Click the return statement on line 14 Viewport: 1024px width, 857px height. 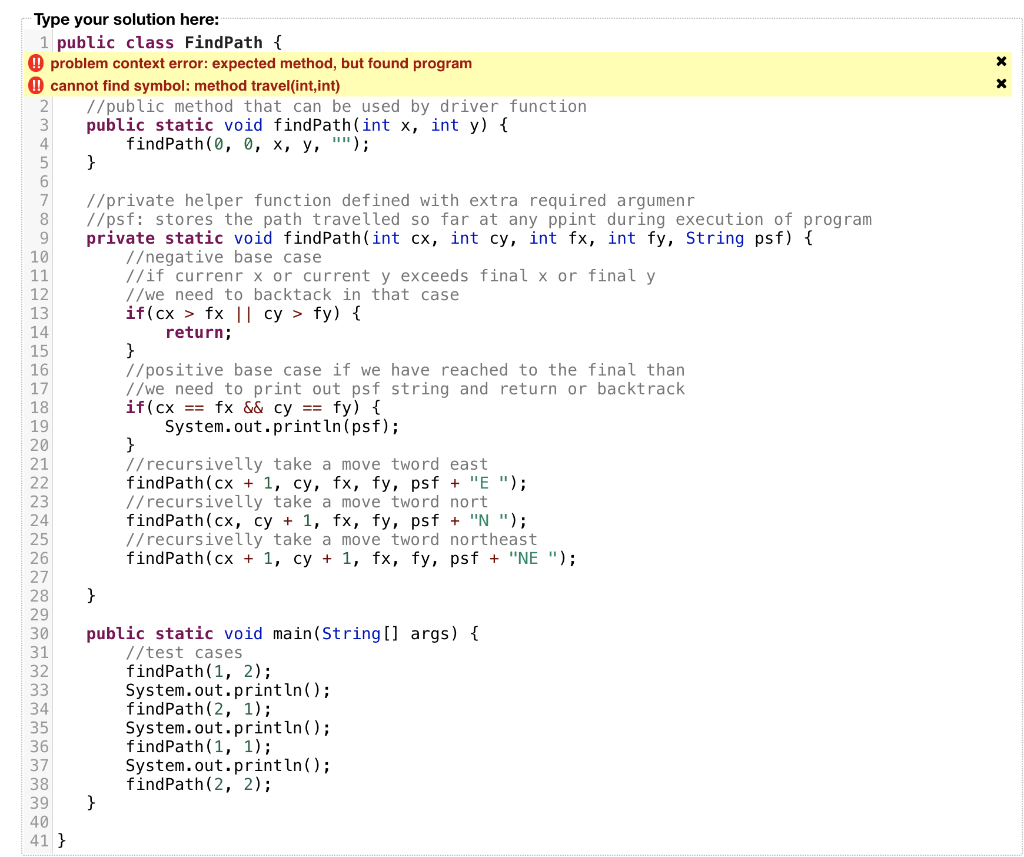tap(196, 332)
